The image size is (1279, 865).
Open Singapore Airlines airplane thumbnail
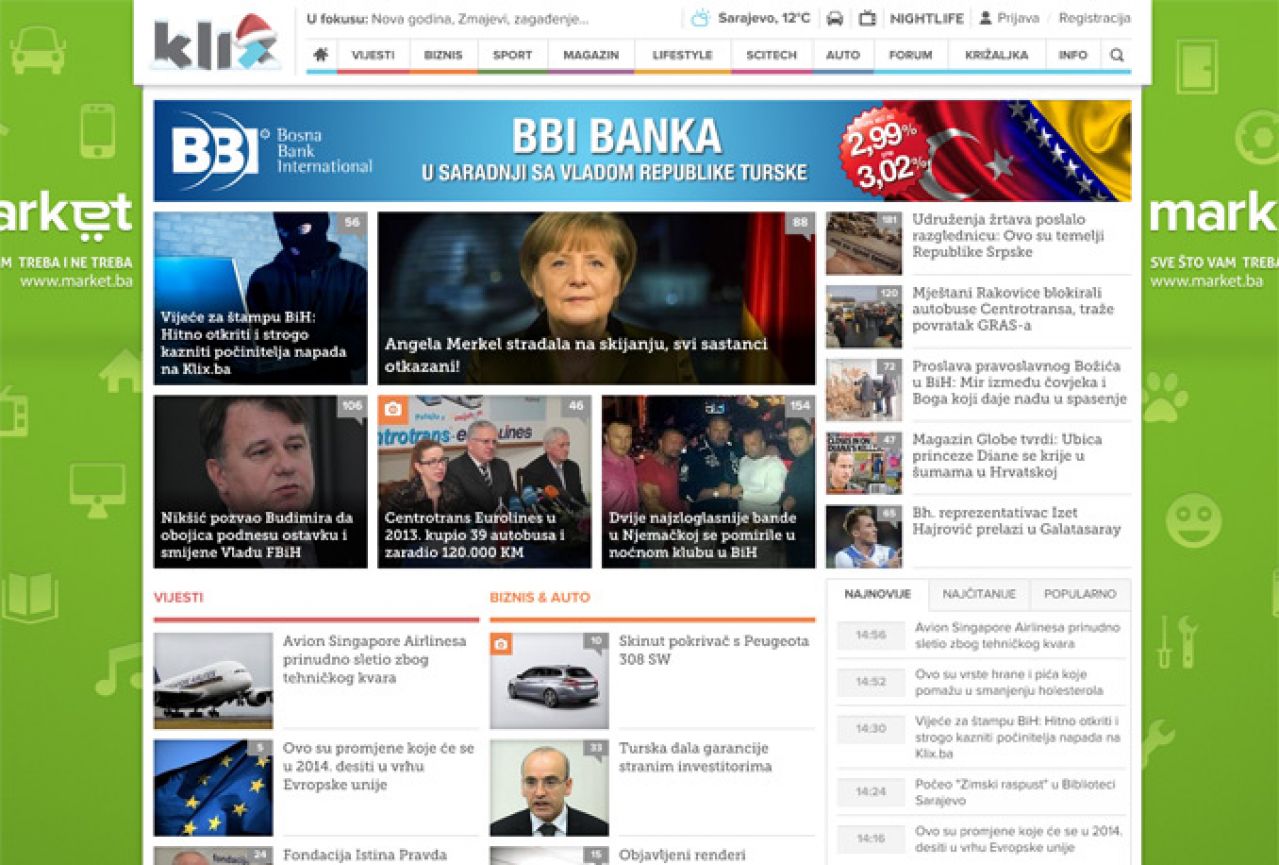coord(213,680)
